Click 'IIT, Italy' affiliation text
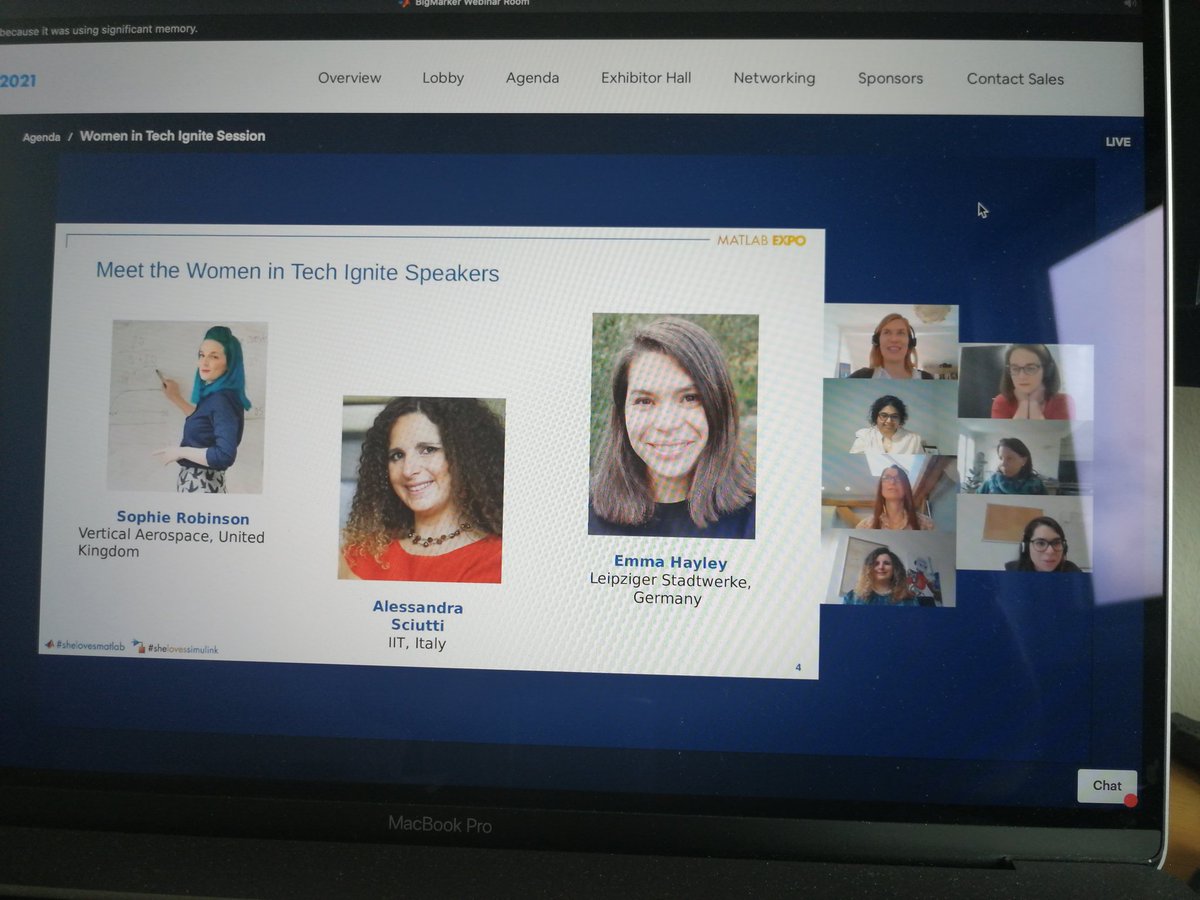1200x900 pixels. point(417,643)
